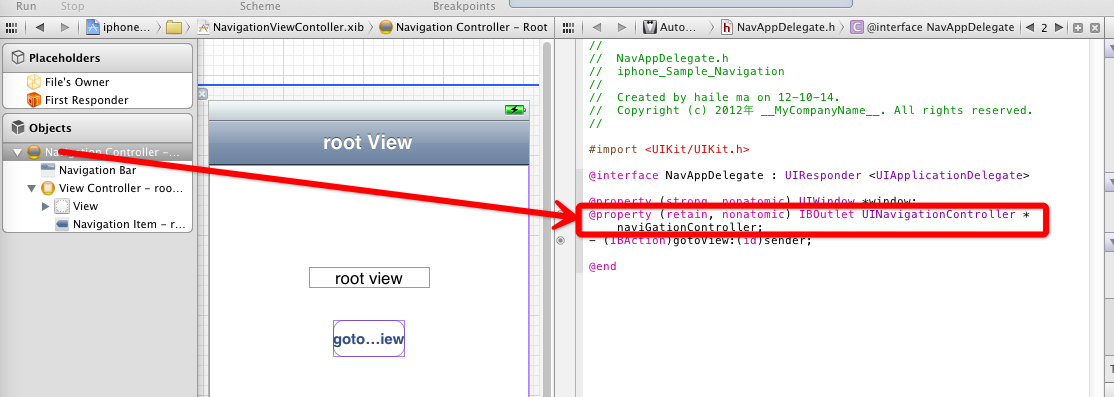Image resolution: width=1114 pixels, height=397 pixels.
Task: Select Navigation Controller – Root jump bar item
Action: [x=463, y=28]
